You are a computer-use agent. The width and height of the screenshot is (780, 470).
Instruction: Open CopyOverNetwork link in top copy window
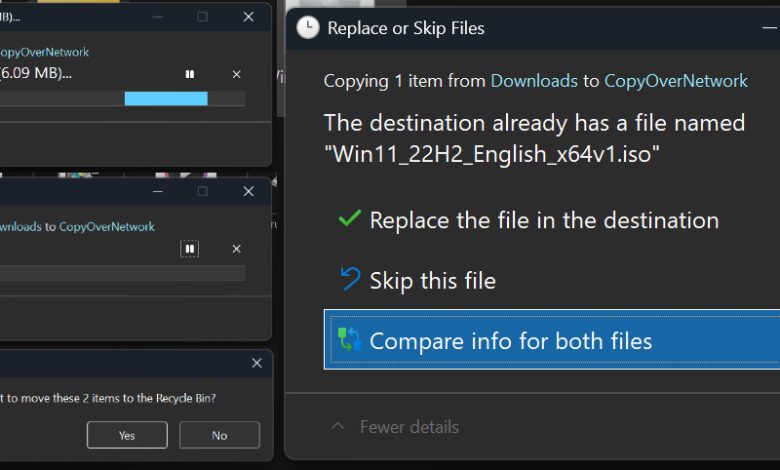(44, 52)
